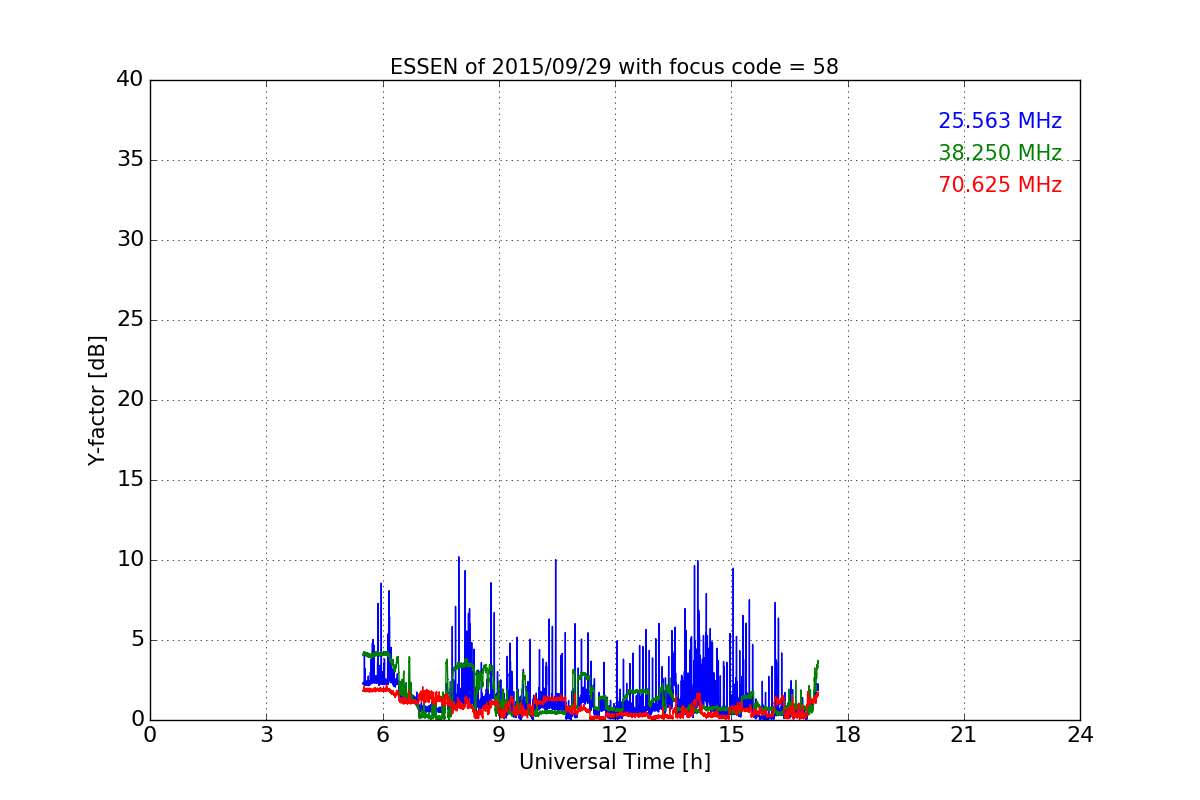Click the 'Y-factor [dB]' axis label

(x=97, y=400)
